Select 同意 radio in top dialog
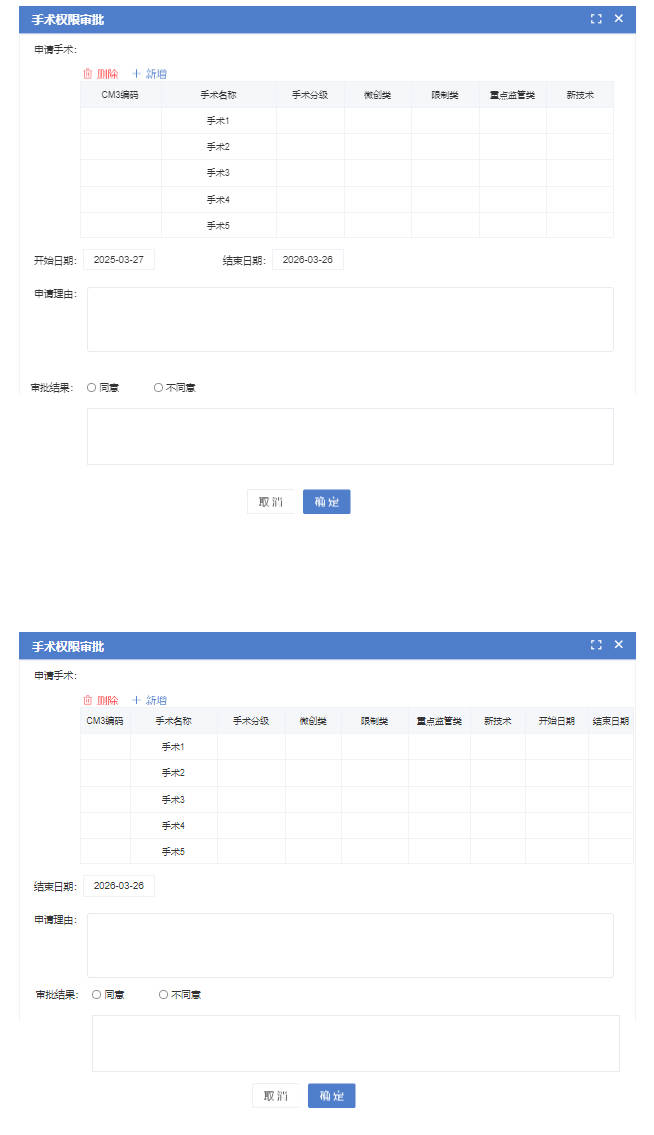 [x=92, y=387]
